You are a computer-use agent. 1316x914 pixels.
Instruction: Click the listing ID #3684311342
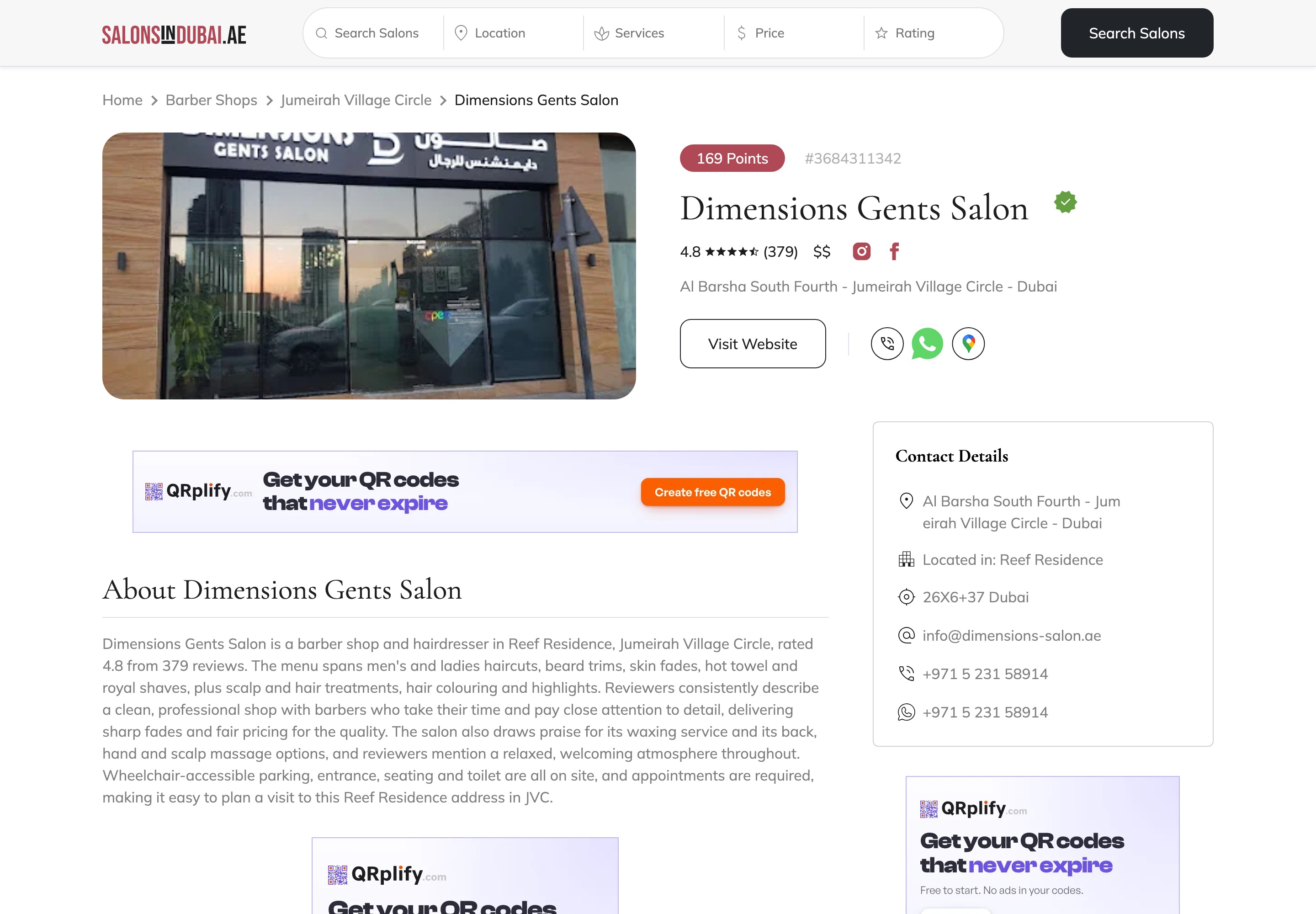pos(853,158)
